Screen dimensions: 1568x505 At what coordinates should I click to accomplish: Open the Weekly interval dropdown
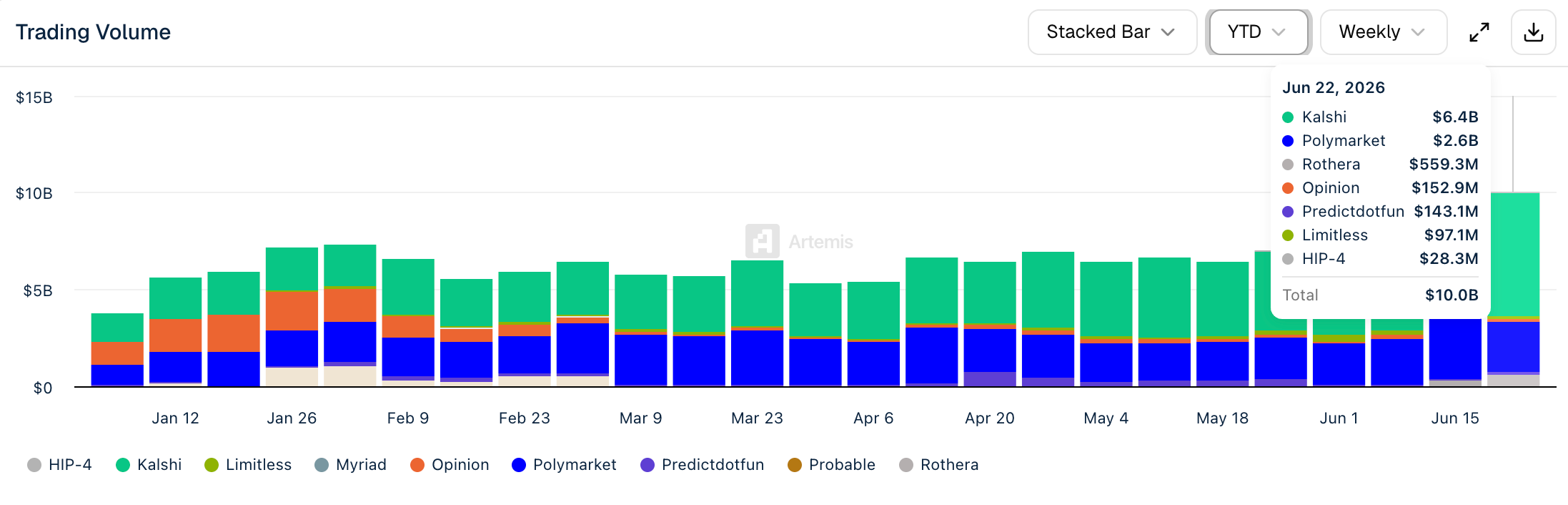click(x=1383, y=32)
